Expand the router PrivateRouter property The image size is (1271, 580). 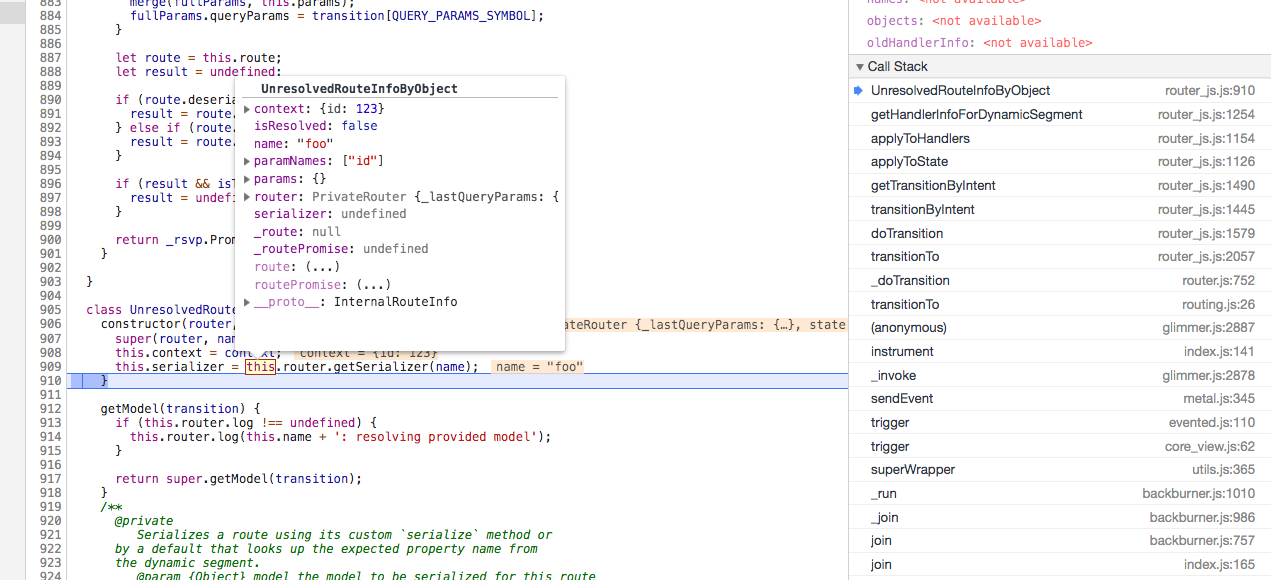246,196
